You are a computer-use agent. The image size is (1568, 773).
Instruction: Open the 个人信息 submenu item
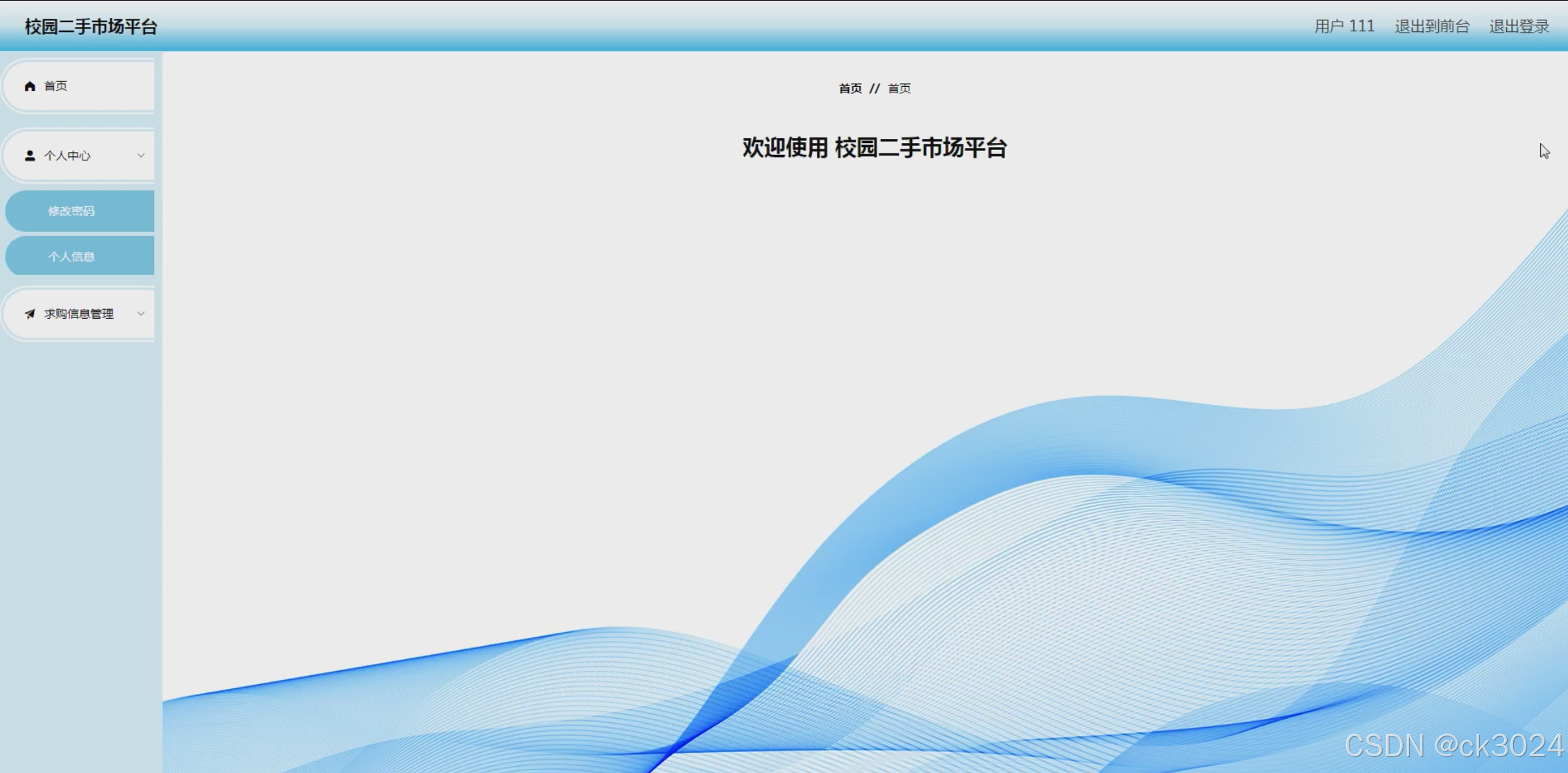point(71,256)
